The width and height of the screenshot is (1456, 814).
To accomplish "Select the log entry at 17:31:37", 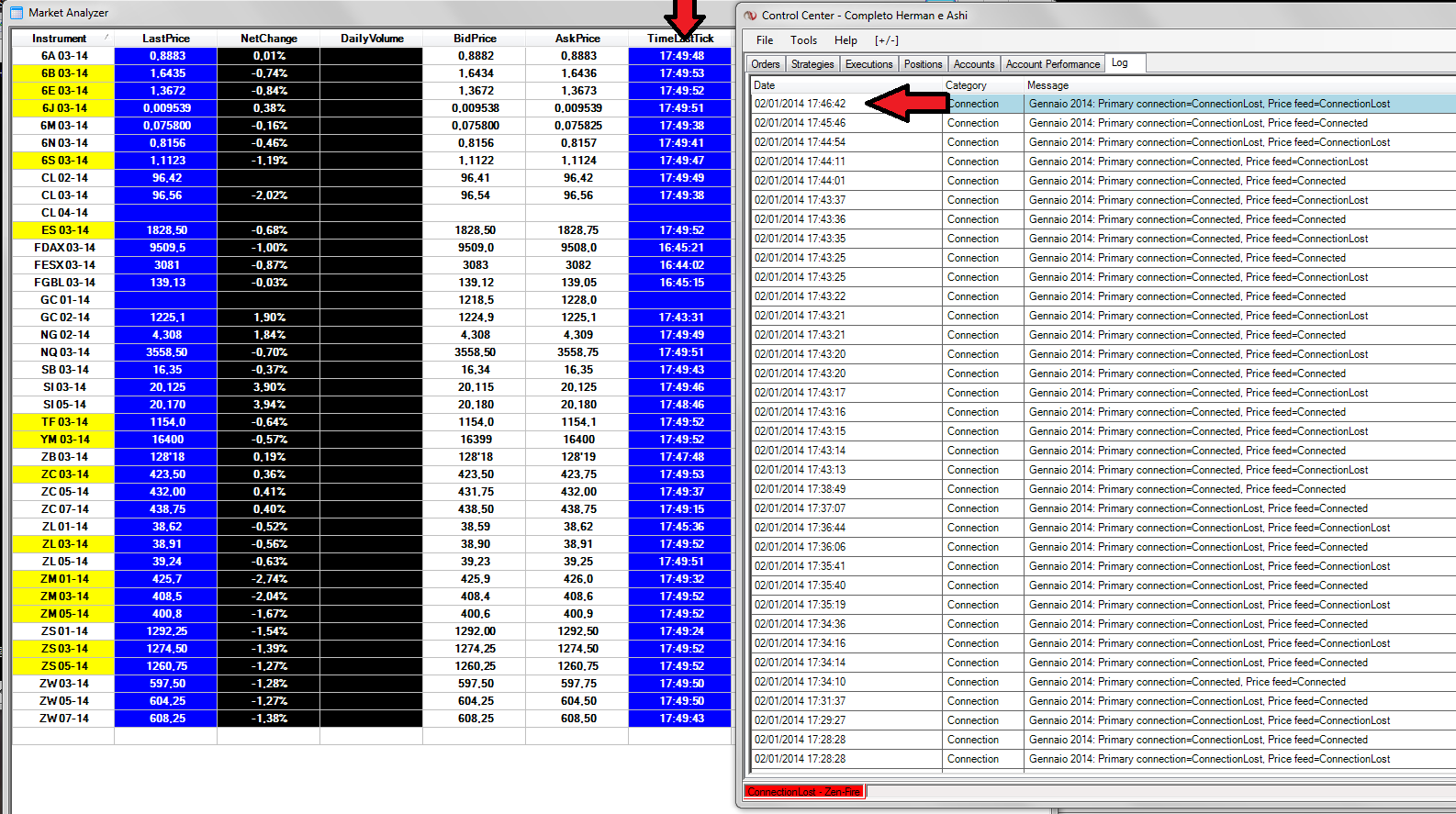I will (x=1103, y=701).
